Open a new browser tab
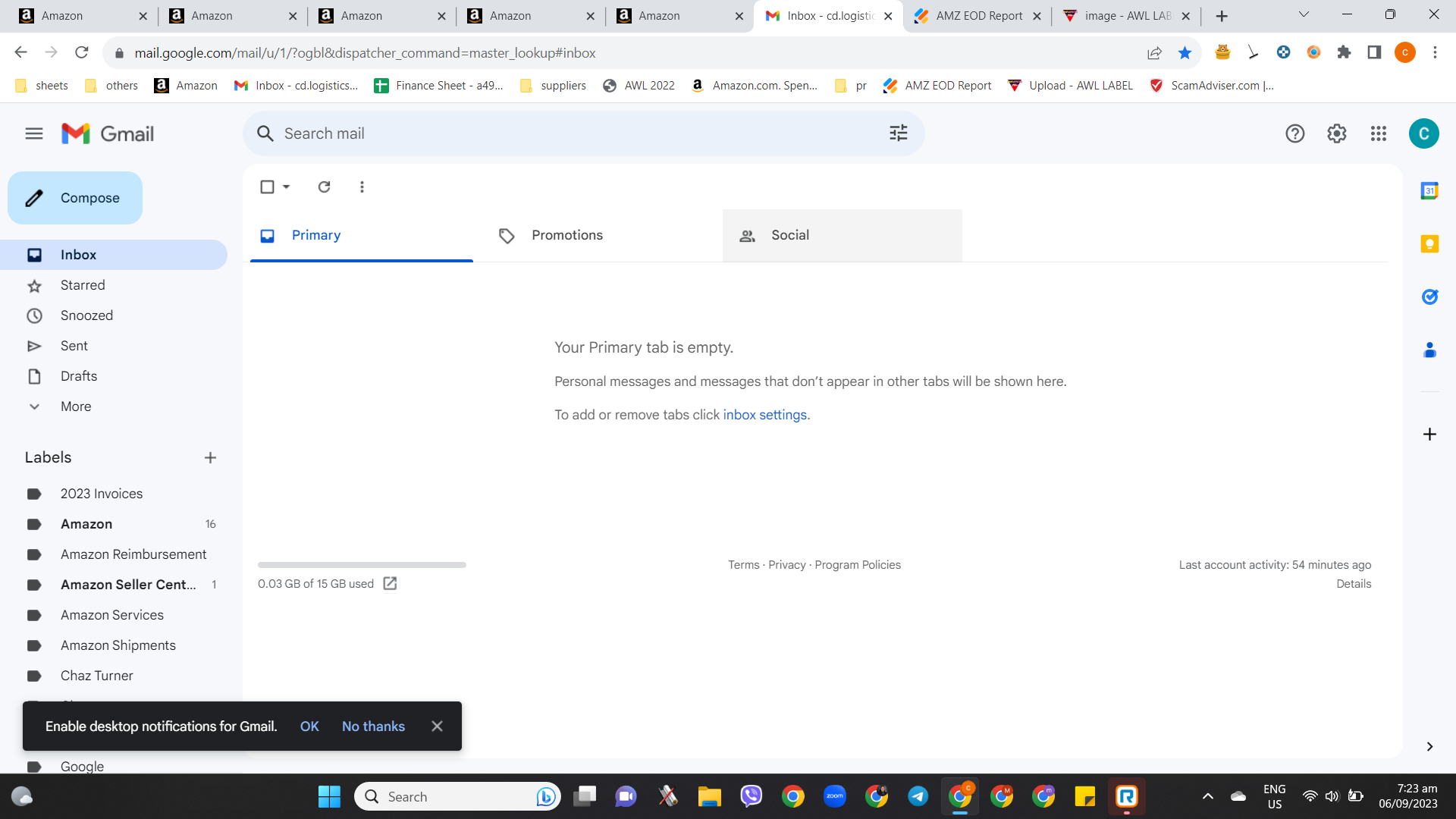 pos(1222,16)
